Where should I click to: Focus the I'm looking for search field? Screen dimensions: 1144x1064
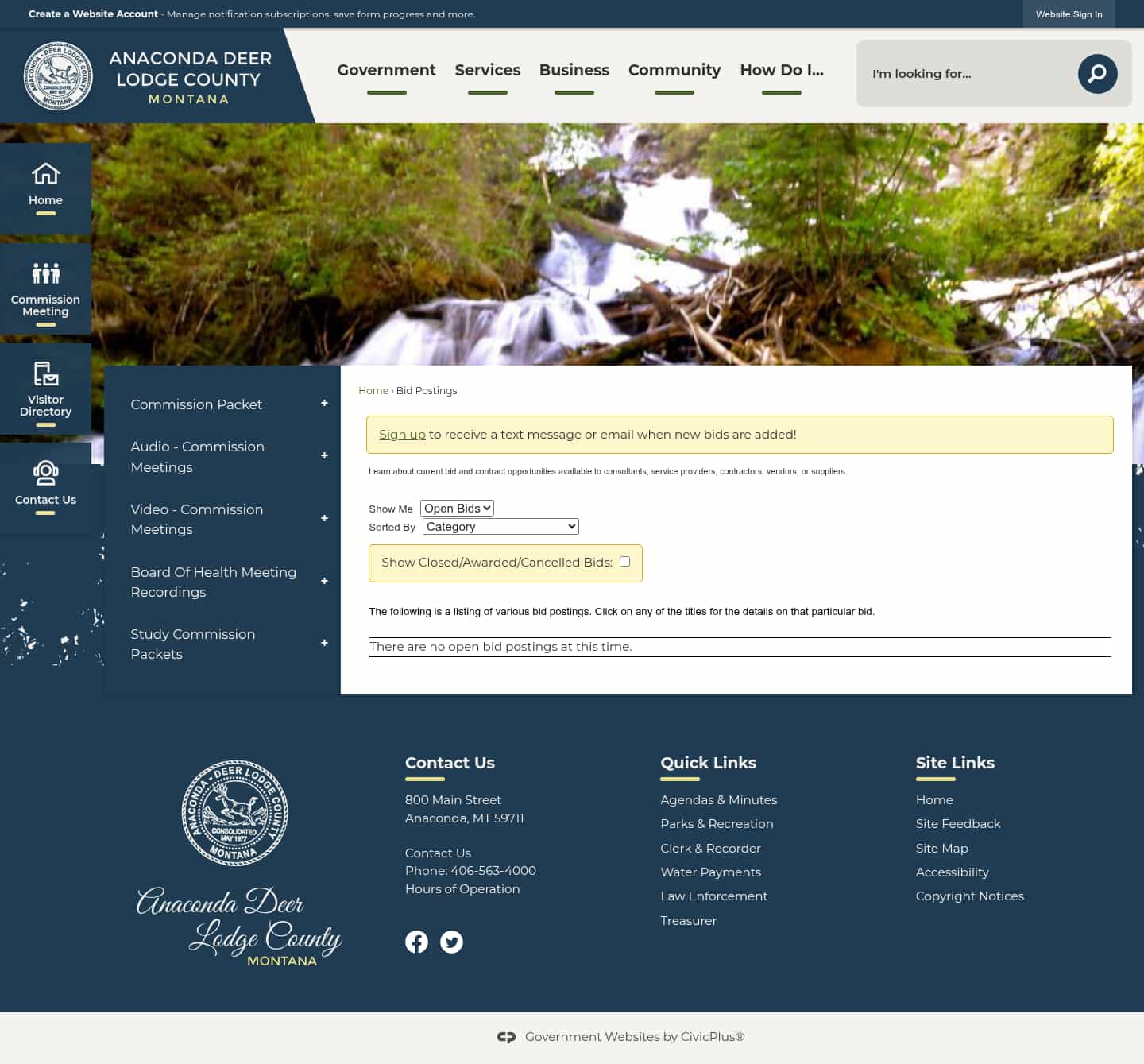click(x=967, y=74)
